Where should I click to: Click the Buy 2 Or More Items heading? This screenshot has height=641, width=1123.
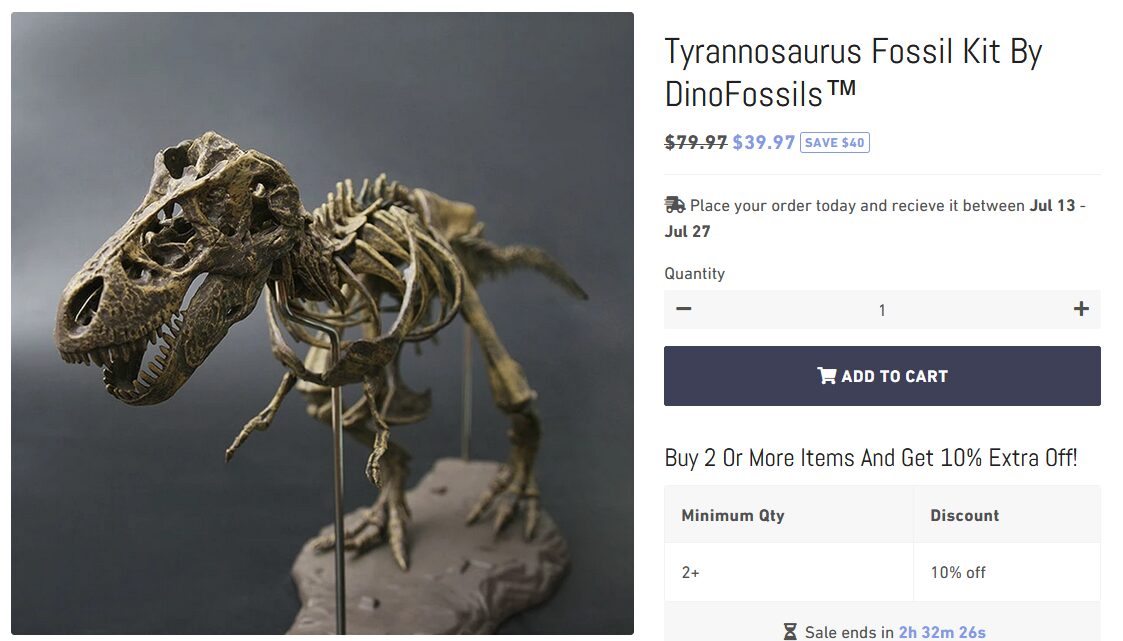click(x=871, y=458)
